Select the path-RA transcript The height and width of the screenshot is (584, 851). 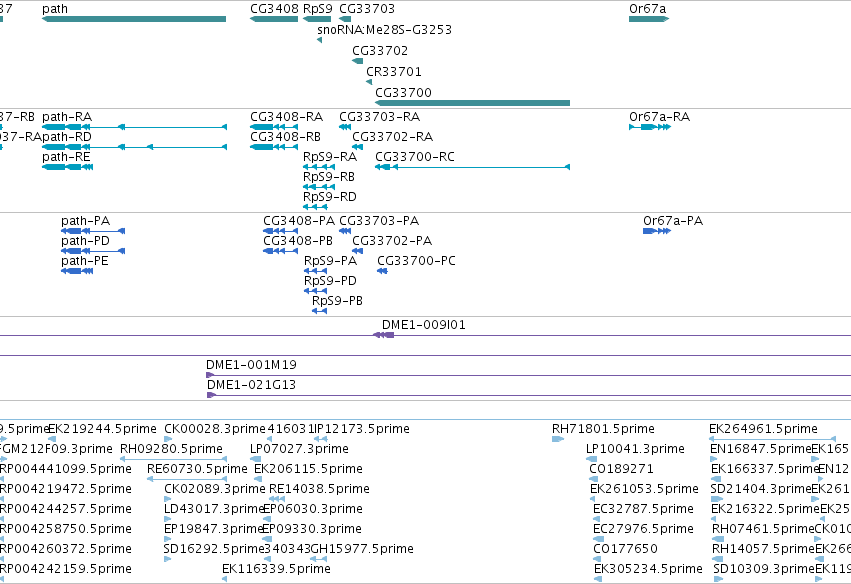pos(134,127)
